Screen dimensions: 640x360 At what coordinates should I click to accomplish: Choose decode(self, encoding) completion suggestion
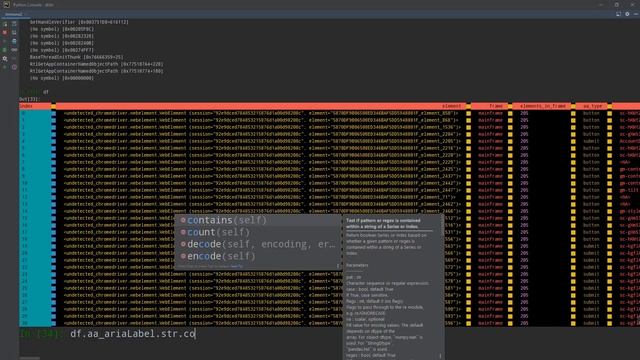258,244
